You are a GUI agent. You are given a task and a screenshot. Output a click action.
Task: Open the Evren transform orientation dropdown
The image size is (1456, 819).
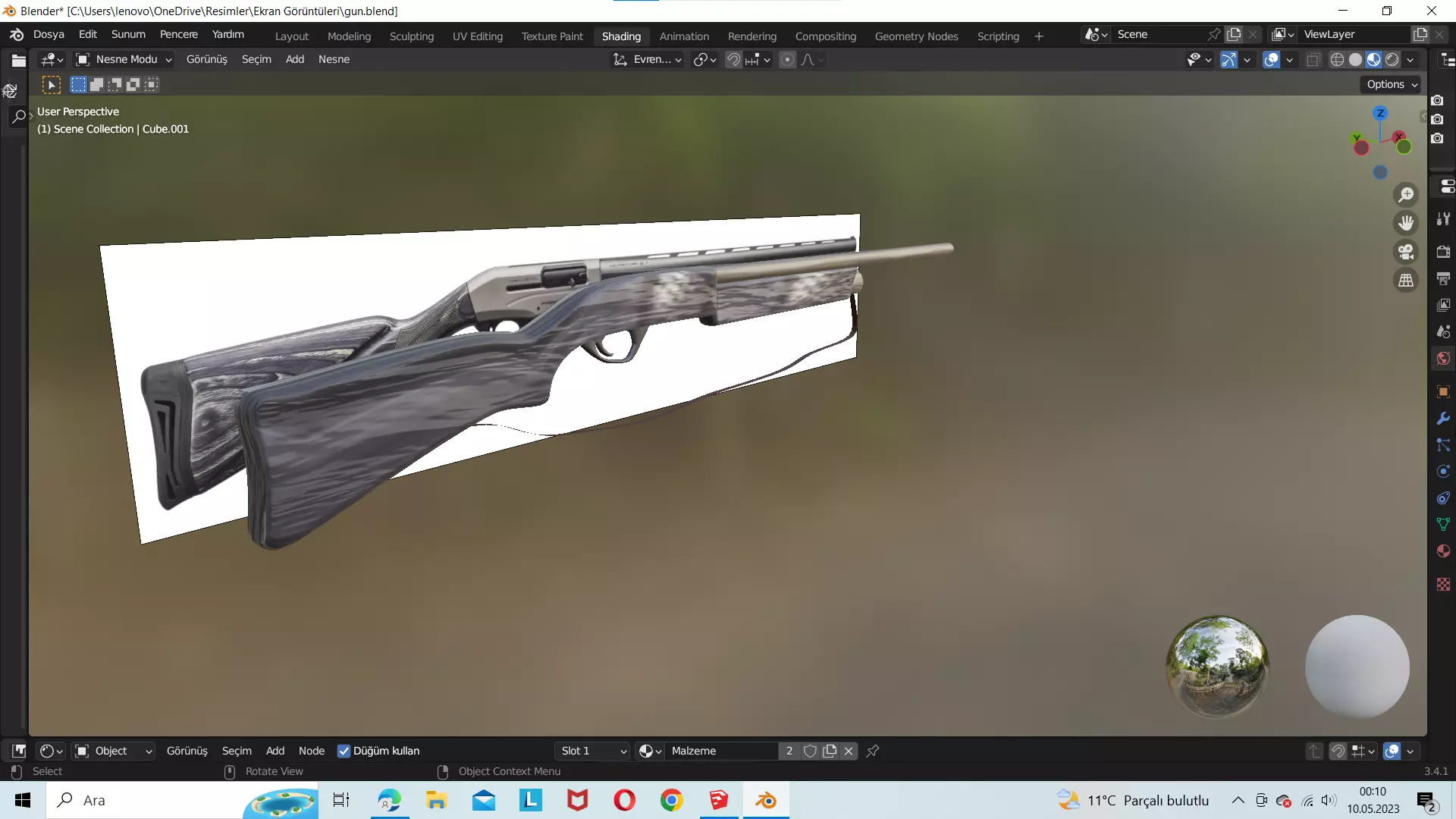(x=648, y=59)
